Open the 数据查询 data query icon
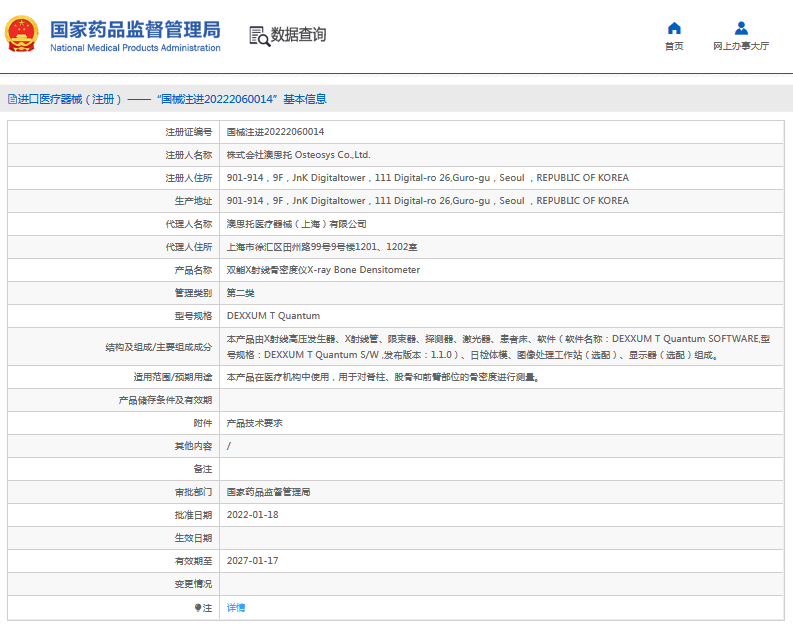Viewport: 793px width, 626px height. click(x=260, y=36)
